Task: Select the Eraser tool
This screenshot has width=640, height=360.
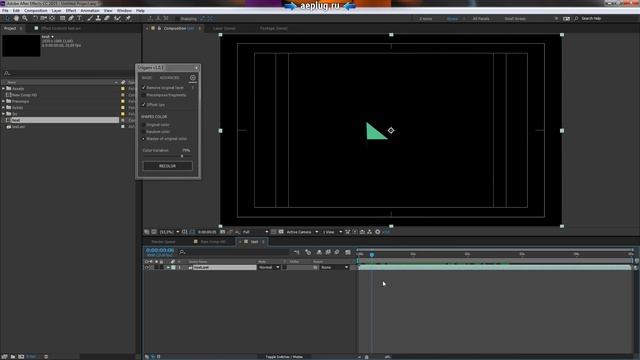Action: point(107,18)
